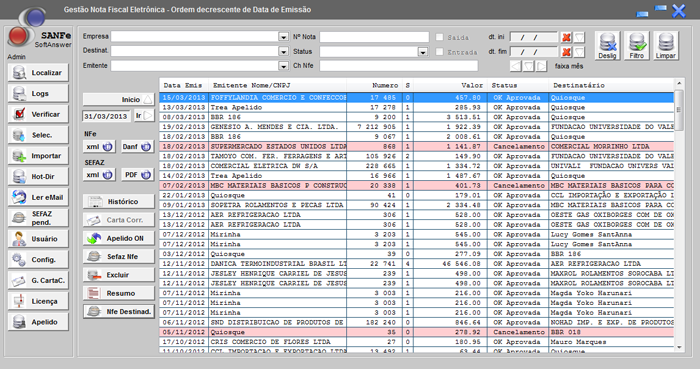Image resolution: width=700 pixels, height=369 pixels.
Task: Select the DANICA TERMOINDUSTRIAL BRASIL row
Action: 417,264
